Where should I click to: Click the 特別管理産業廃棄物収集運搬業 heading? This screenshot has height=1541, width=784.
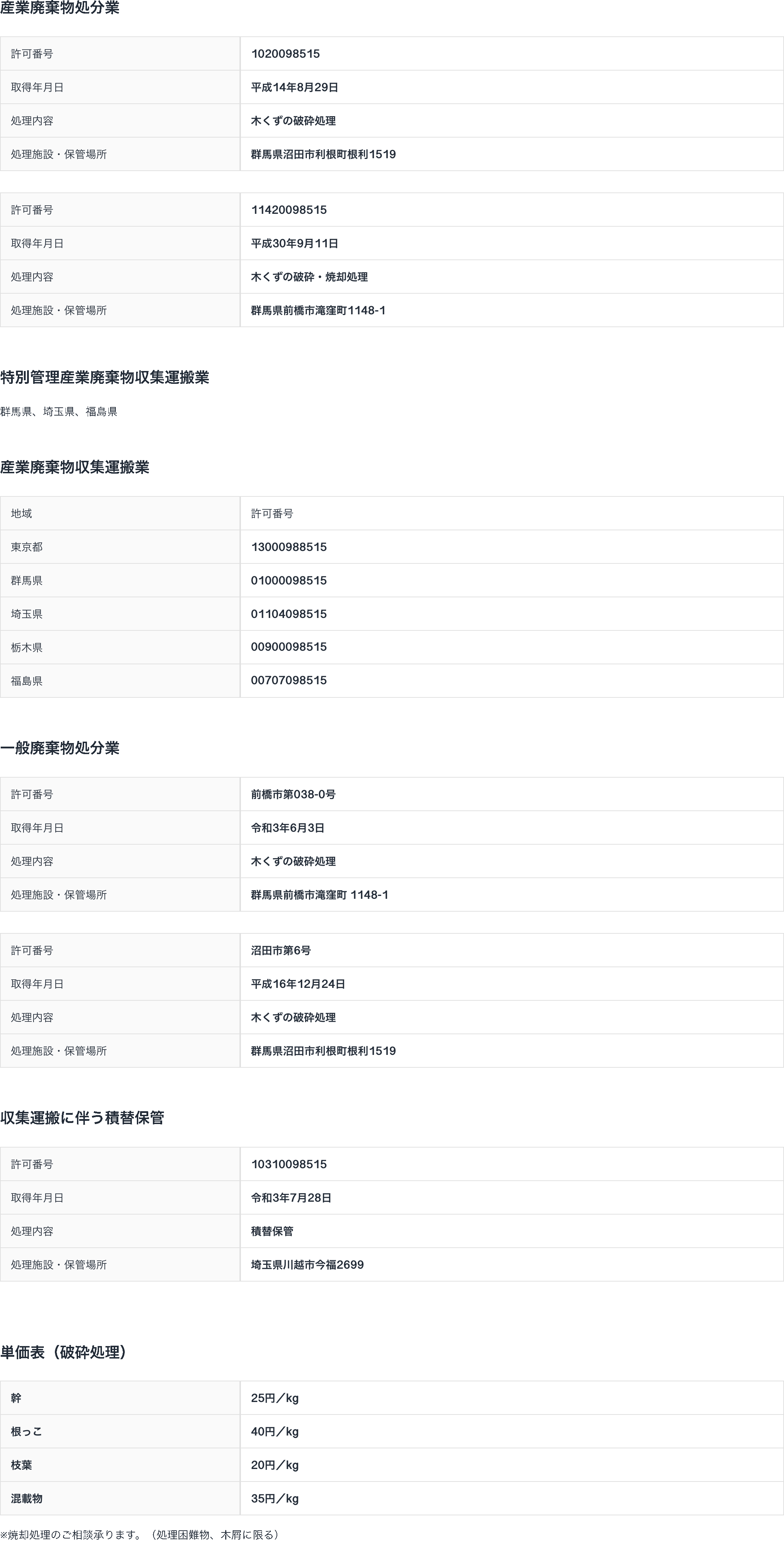point(105,377)
